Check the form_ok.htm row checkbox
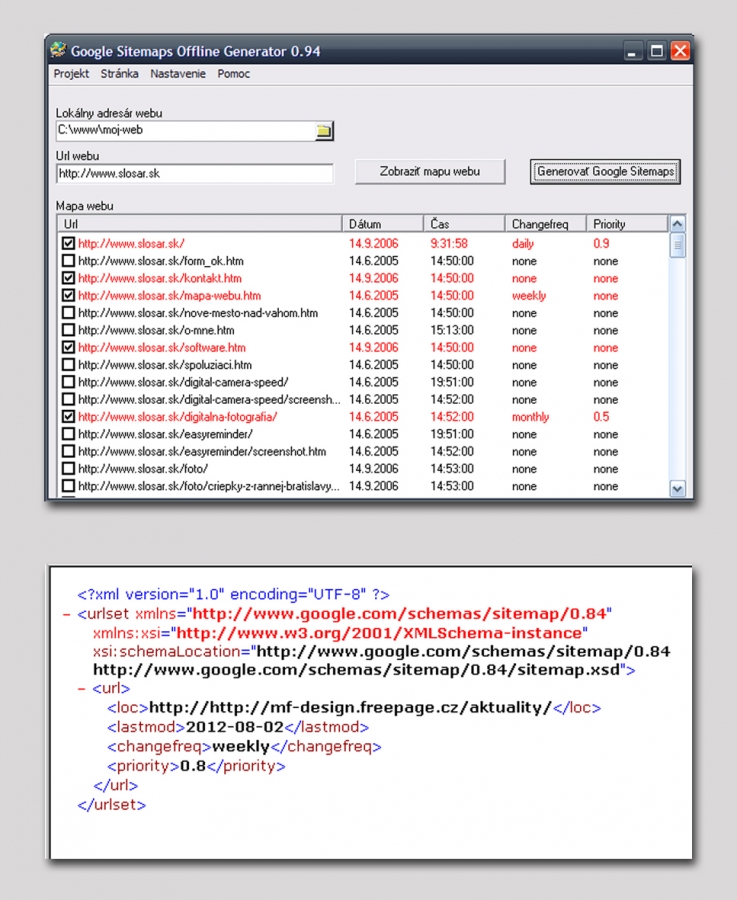 tap(68, 261)
